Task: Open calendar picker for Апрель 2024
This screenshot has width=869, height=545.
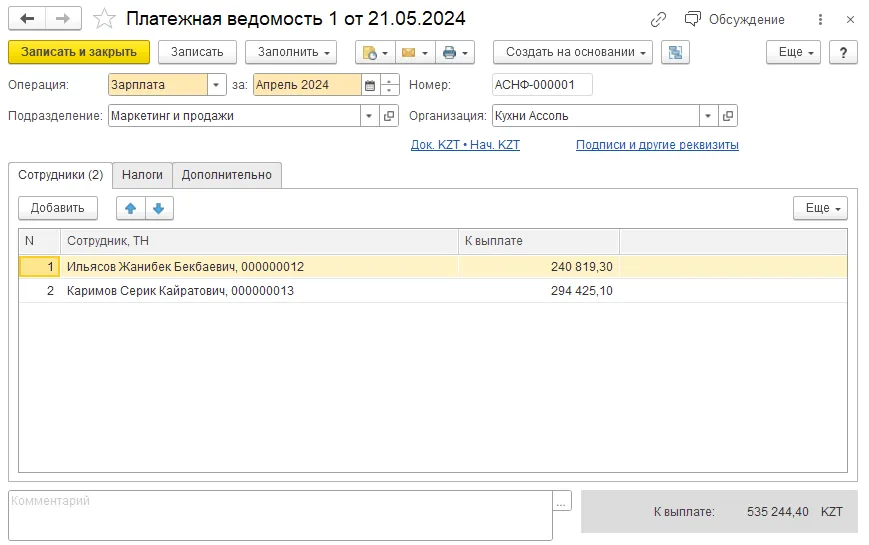Action: tap(370, 85)
